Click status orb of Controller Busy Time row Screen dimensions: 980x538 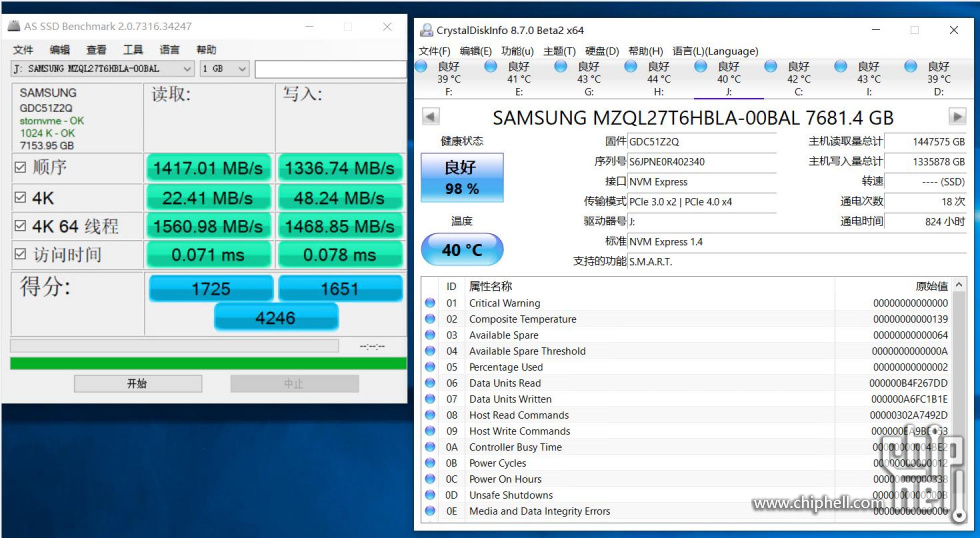[430, 447]
